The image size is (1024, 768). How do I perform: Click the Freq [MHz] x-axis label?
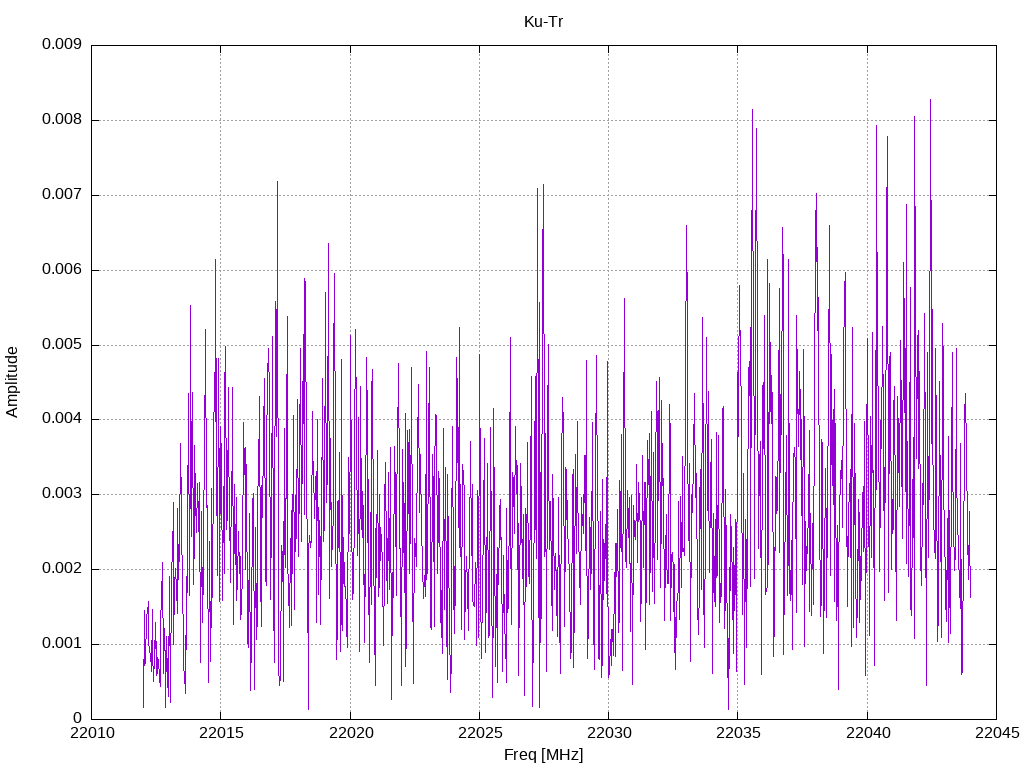click(x=543, y=755)
